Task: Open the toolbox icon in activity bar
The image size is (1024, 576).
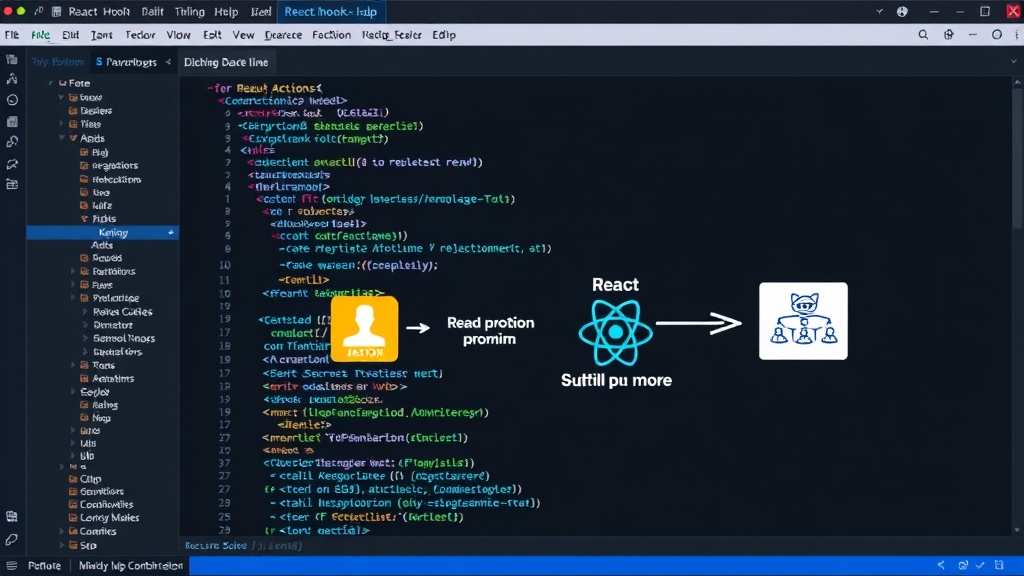Action: pos(12,185)
